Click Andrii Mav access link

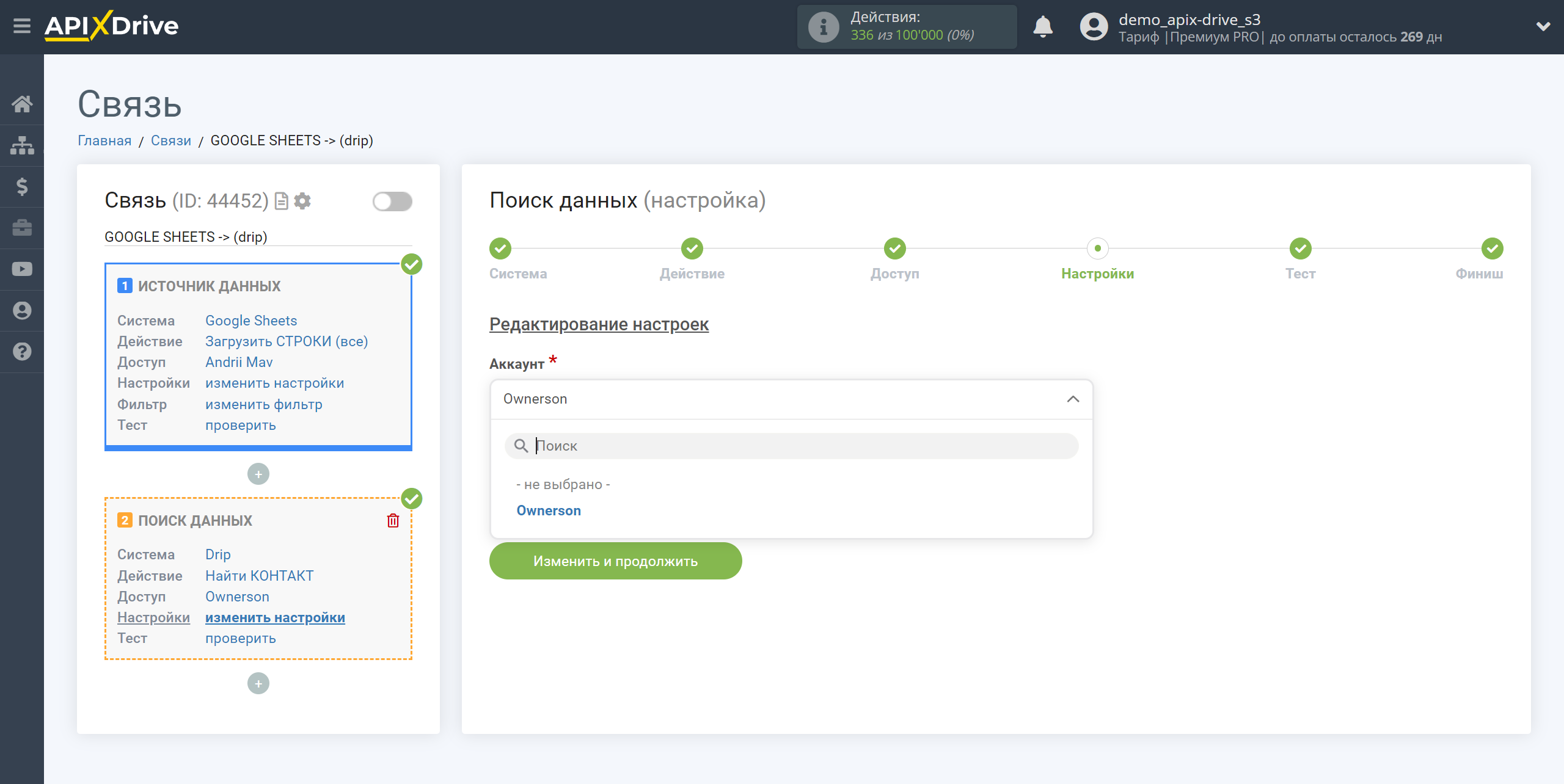click(x=239, y=362)
